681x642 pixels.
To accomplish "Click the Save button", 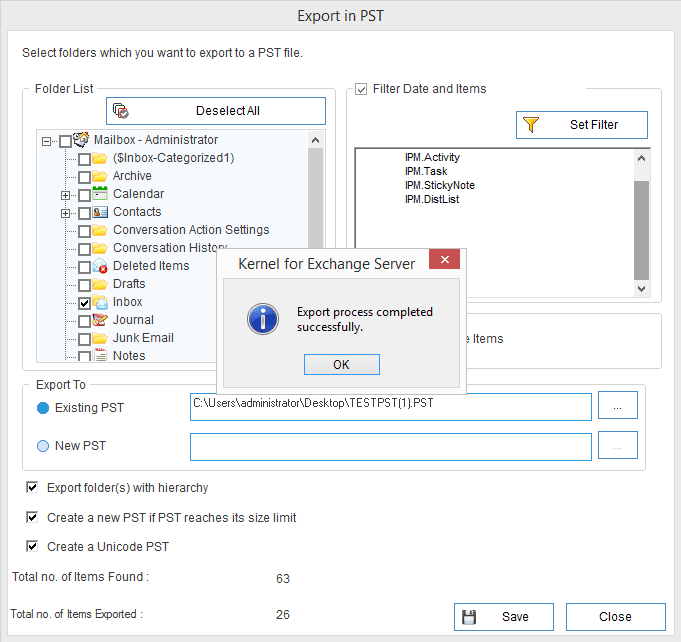I will [504, 616].
